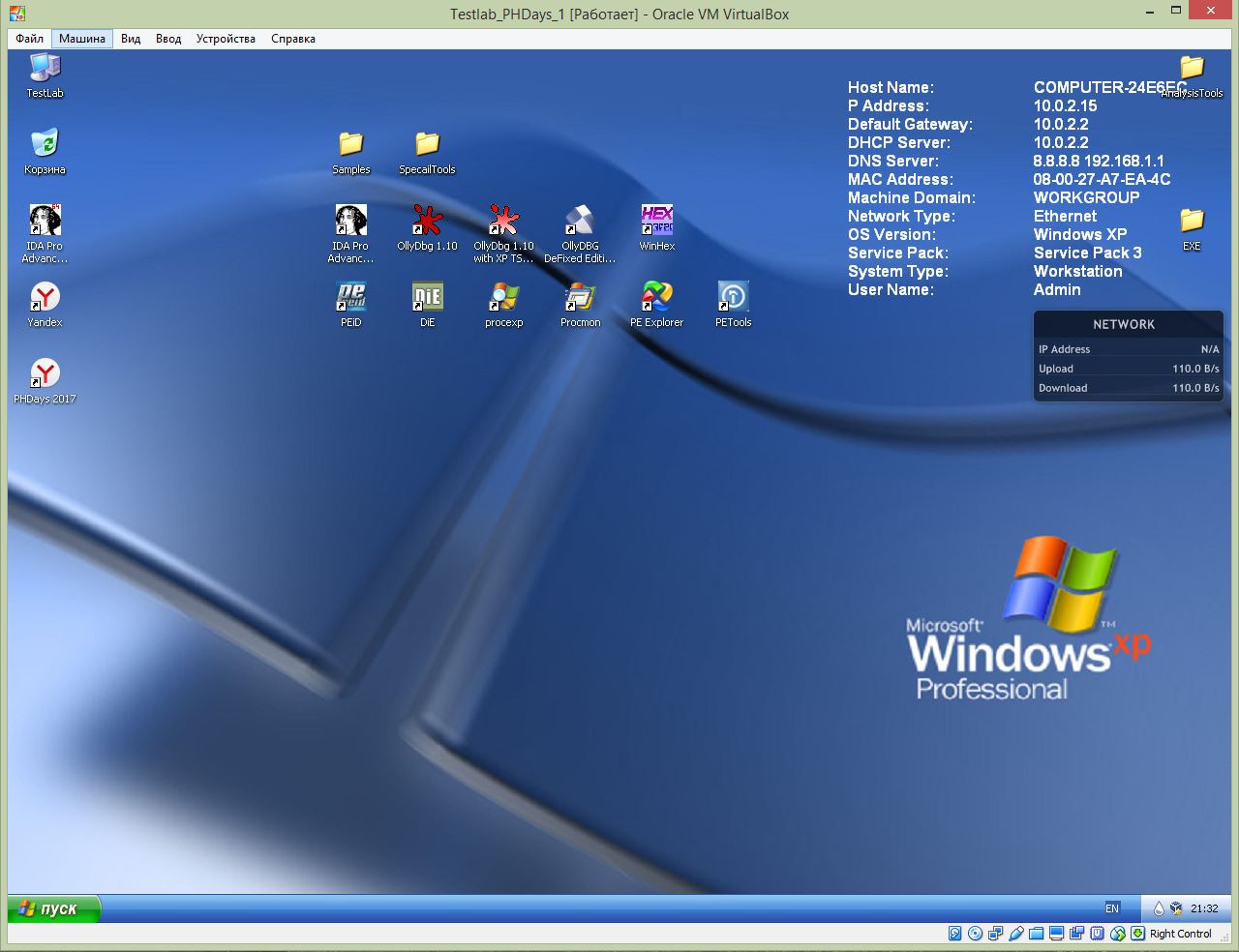This screenshot has width=1239, height=952.
Task: Click the WORKGROUP machine domain value
Action: (x=1086, y=197)
